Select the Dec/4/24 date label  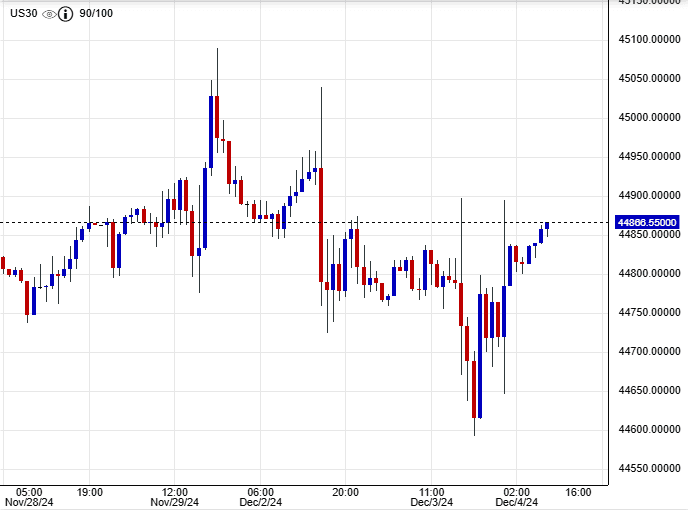coord(517,503)
